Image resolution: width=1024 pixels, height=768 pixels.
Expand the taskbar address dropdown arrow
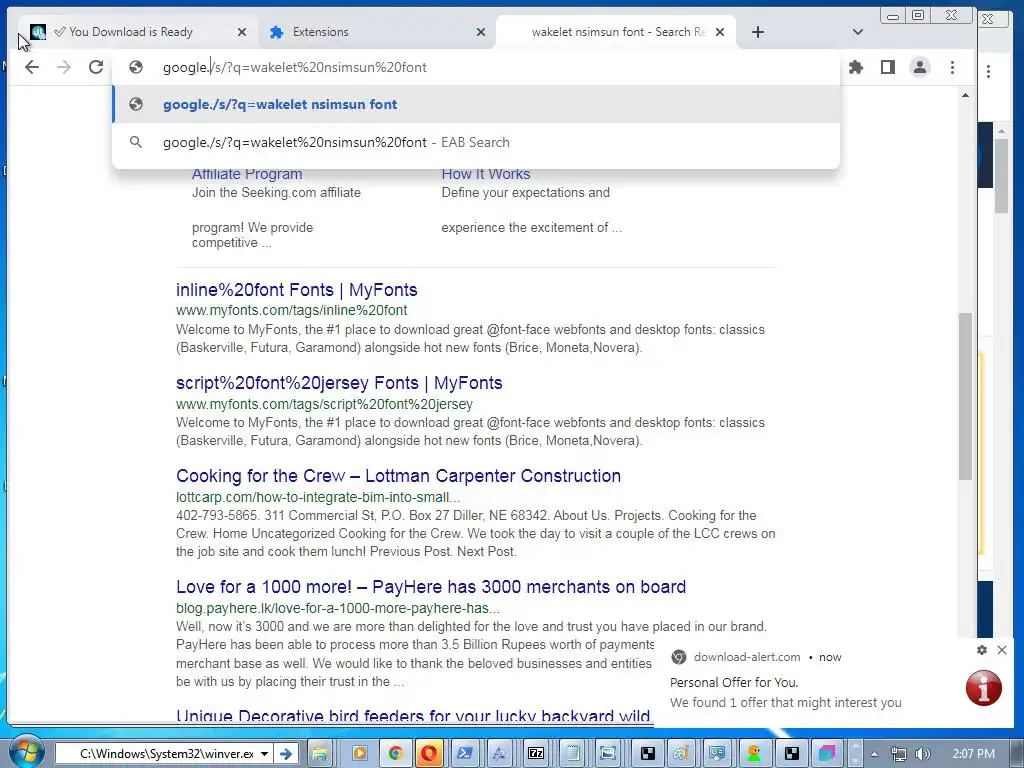pos(264,754)
